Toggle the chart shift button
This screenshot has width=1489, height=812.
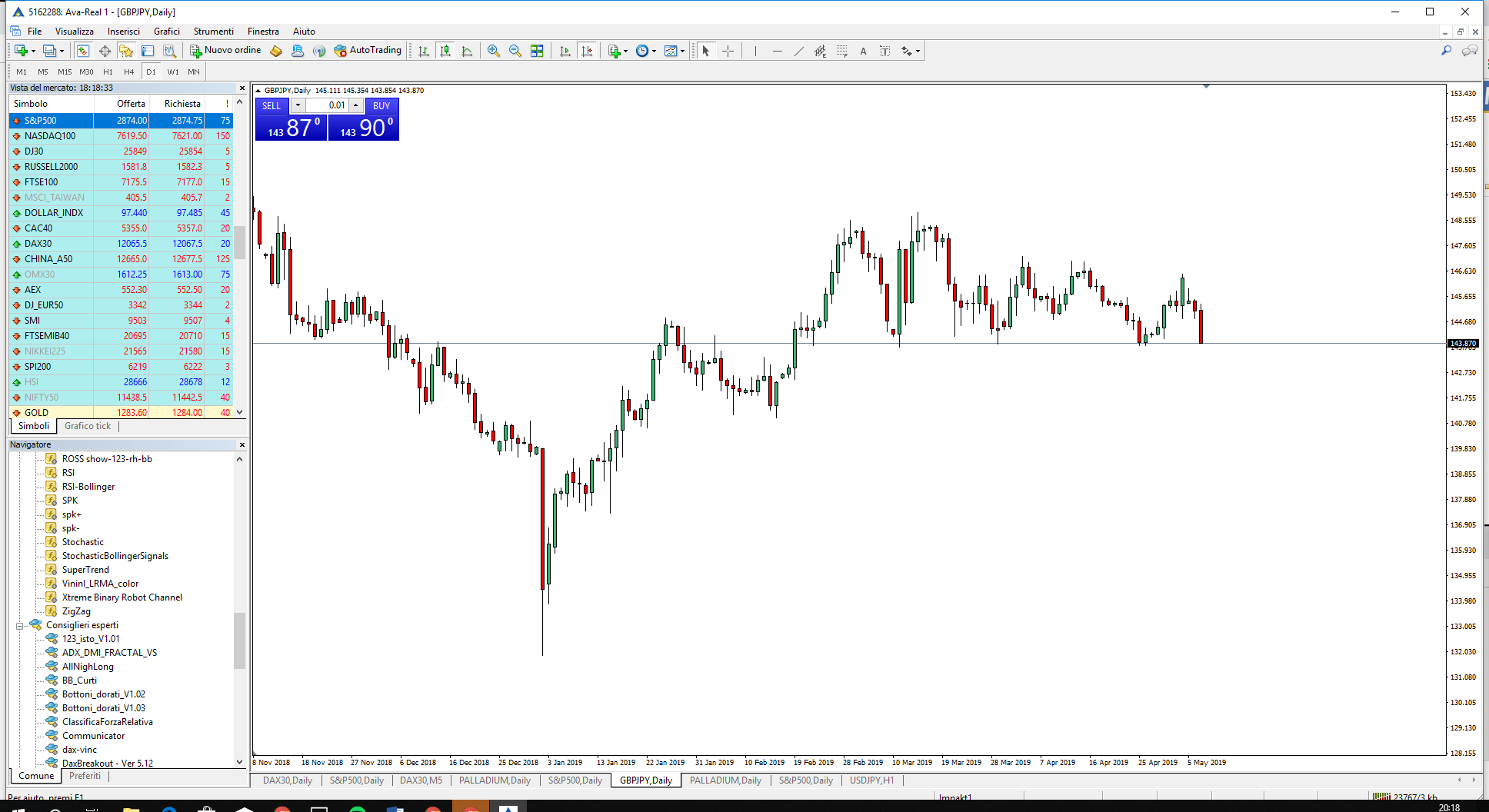click(587, 51)
